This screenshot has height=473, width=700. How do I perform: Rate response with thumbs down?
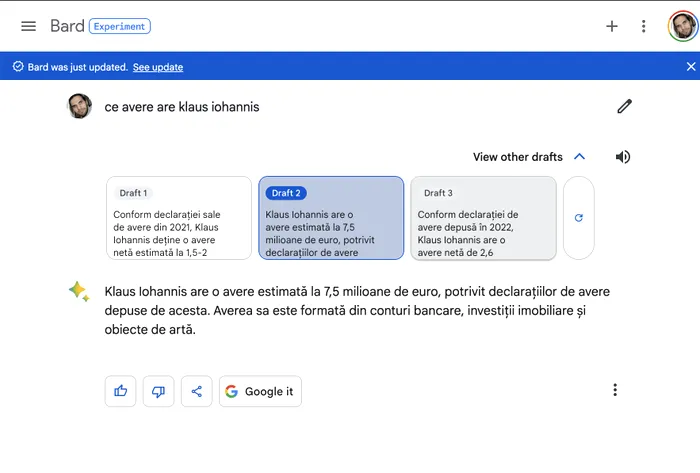158,391
